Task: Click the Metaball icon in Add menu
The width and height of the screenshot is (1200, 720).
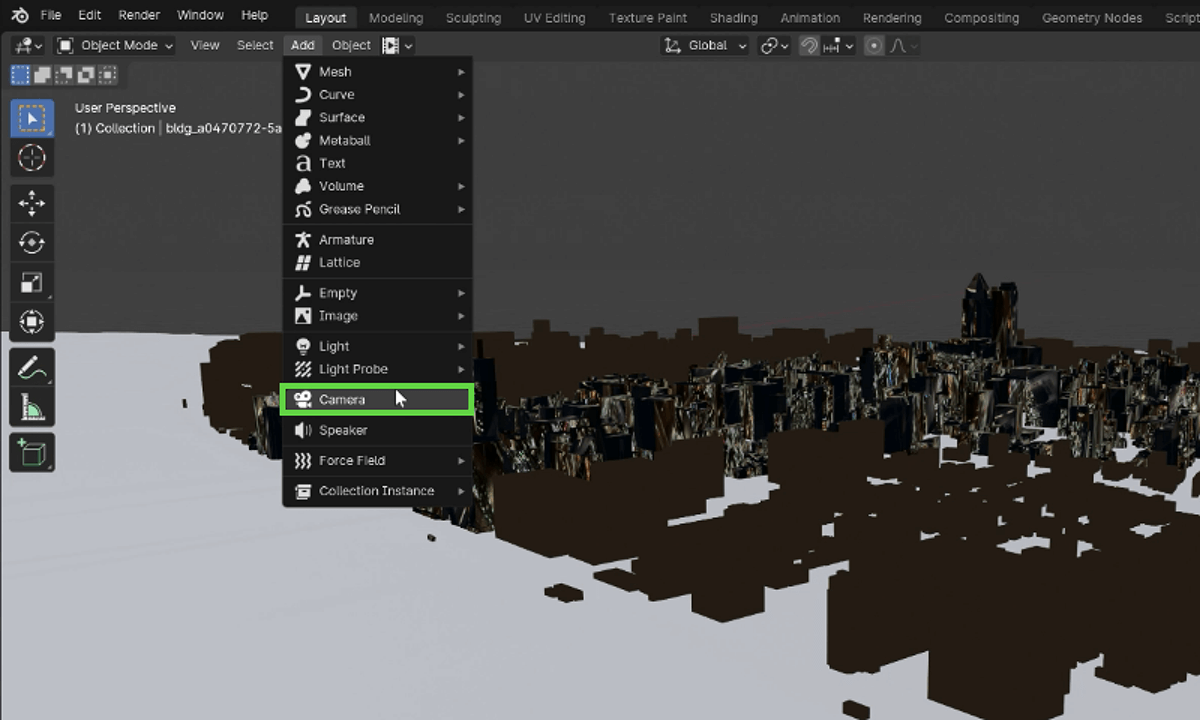Action: 303,141
